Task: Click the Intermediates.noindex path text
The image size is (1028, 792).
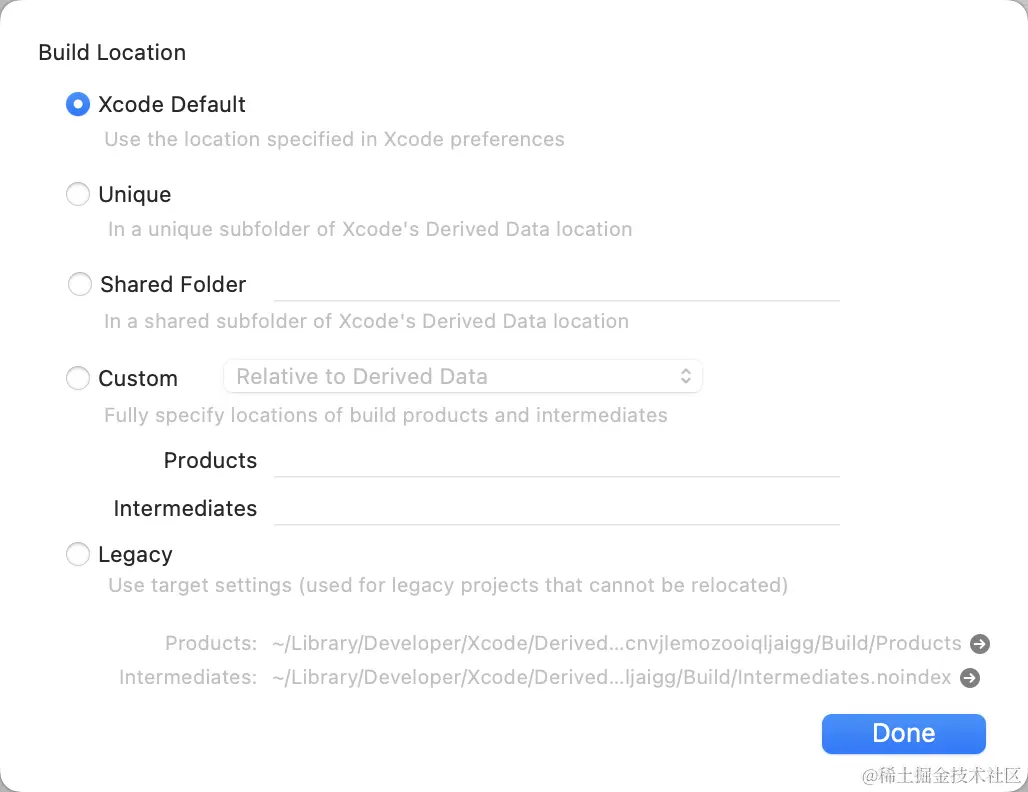Action: [x=611, y=678]
